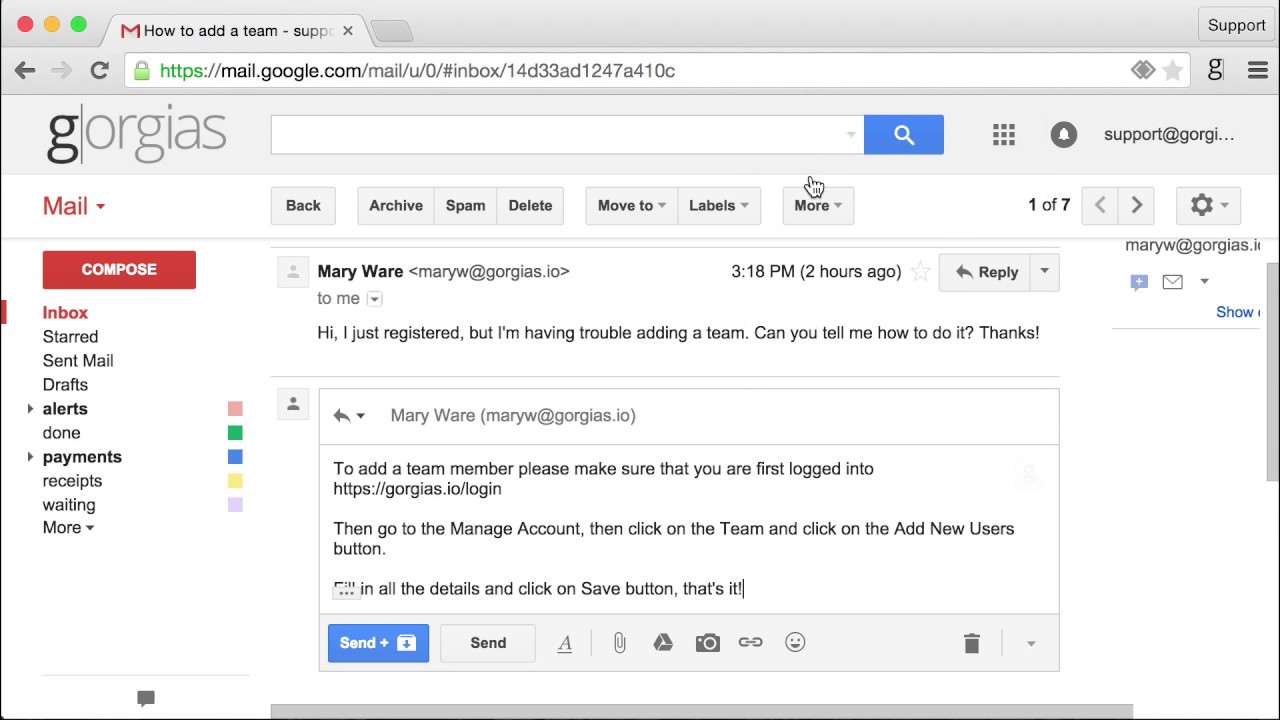Viewport: 1280px width, 720px height.
Task: Insert a photo with the camera icon
Action: pos(707,643)
